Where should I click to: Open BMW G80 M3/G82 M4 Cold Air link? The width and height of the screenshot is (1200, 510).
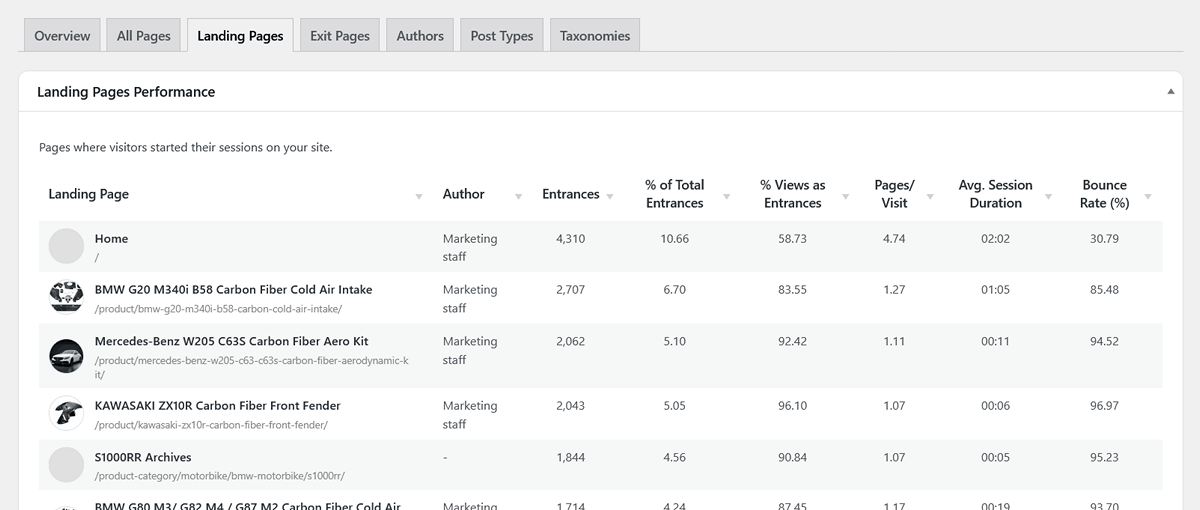pyautogui.click(x=247, y=506)
